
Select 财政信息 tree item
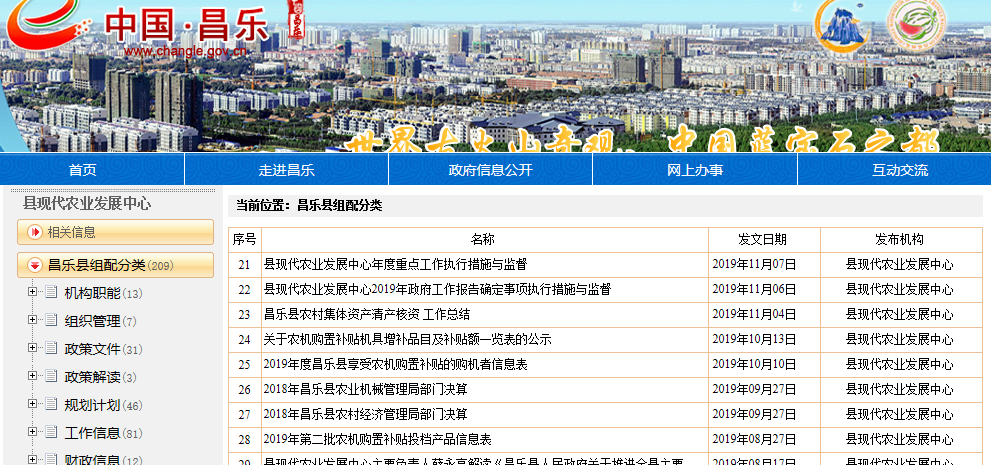click(92, 460)
